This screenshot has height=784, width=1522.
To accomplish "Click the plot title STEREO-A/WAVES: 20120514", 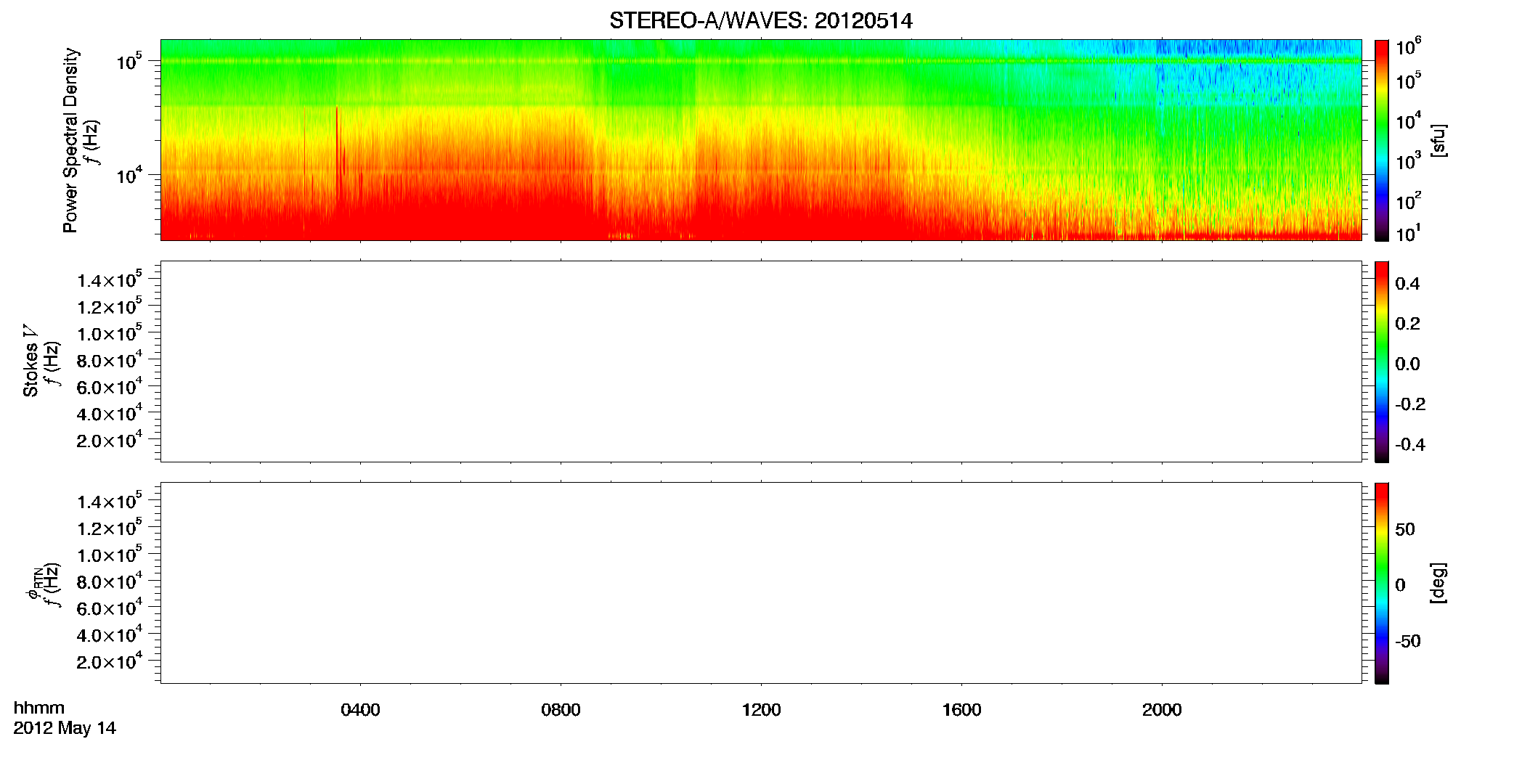I will 760,21.
